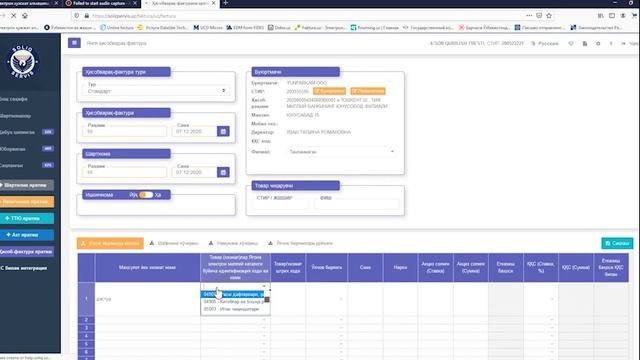Click the third item in the table toolbar
Screen dimensions: 640x360
(233, 243)
